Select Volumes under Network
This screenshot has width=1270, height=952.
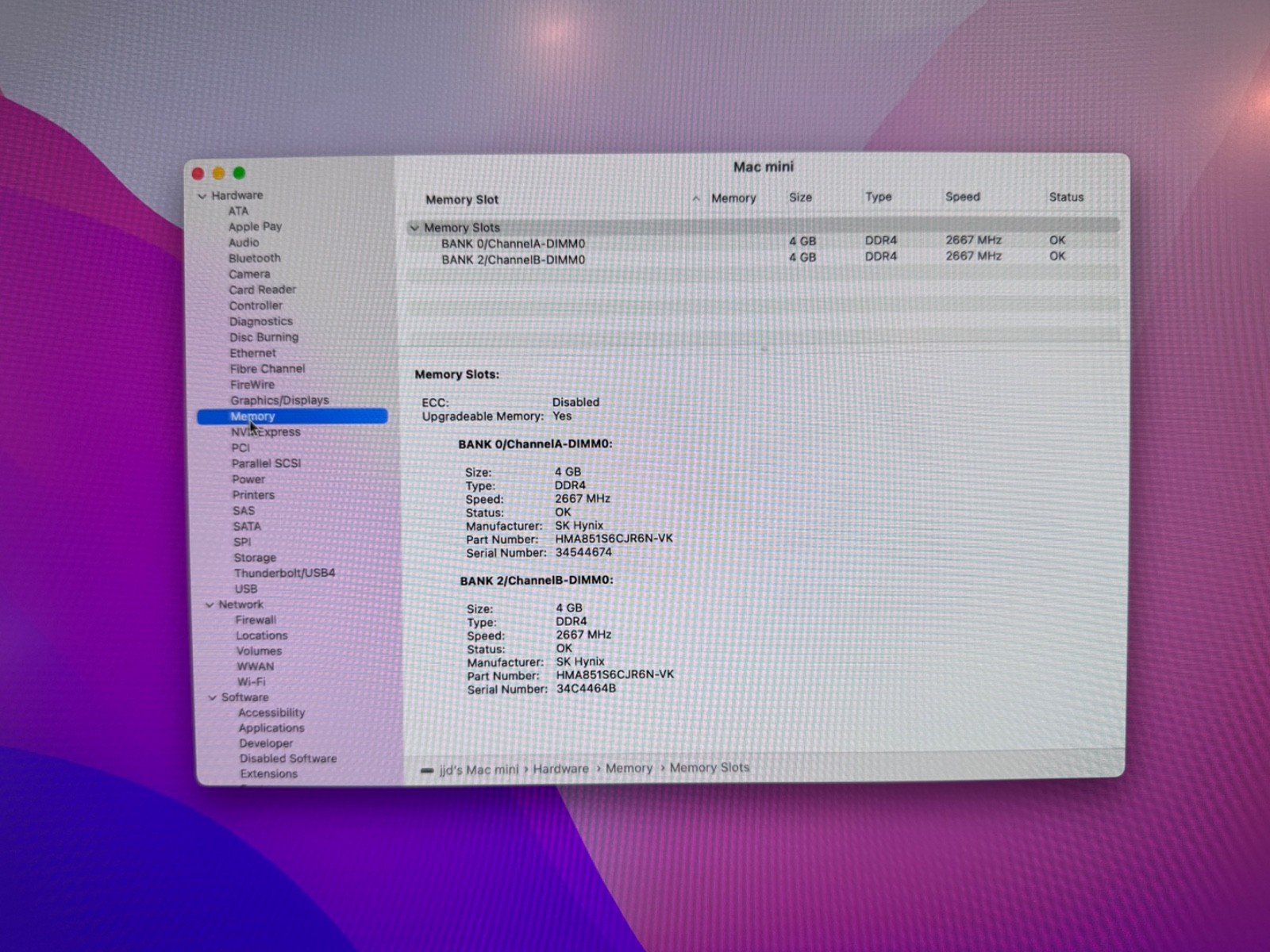point(259,651)
